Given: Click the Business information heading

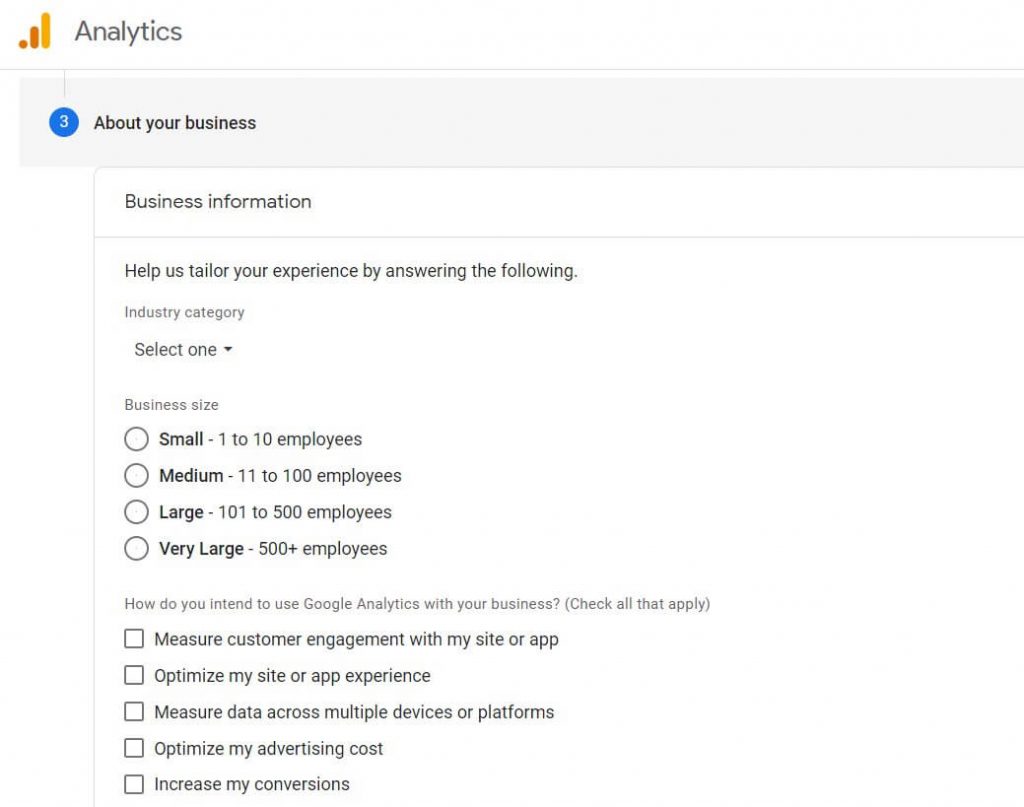Looking at the screenshot, I should tap(217, 201).
